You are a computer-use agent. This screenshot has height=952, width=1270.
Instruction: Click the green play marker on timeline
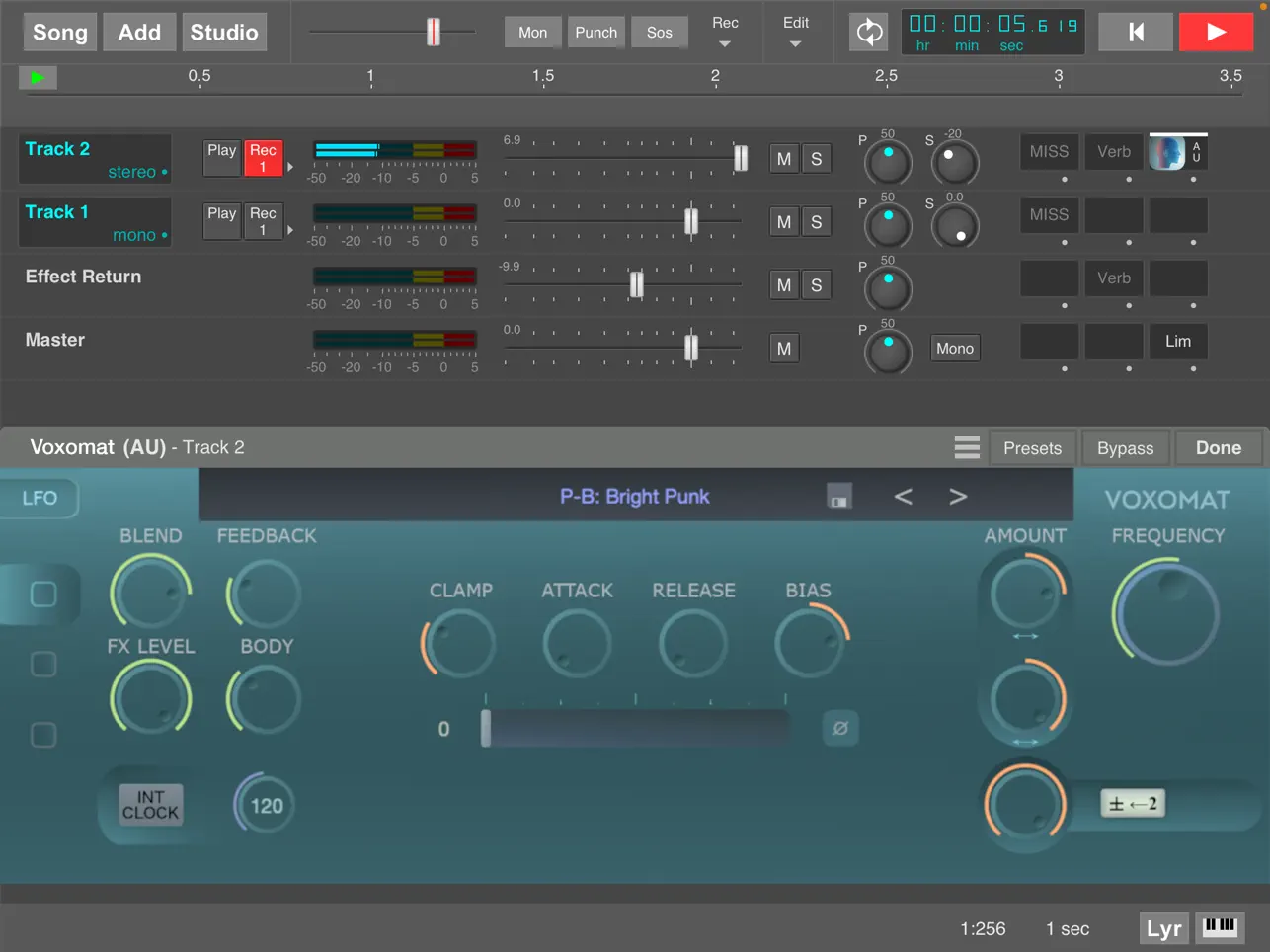(38, 77)
